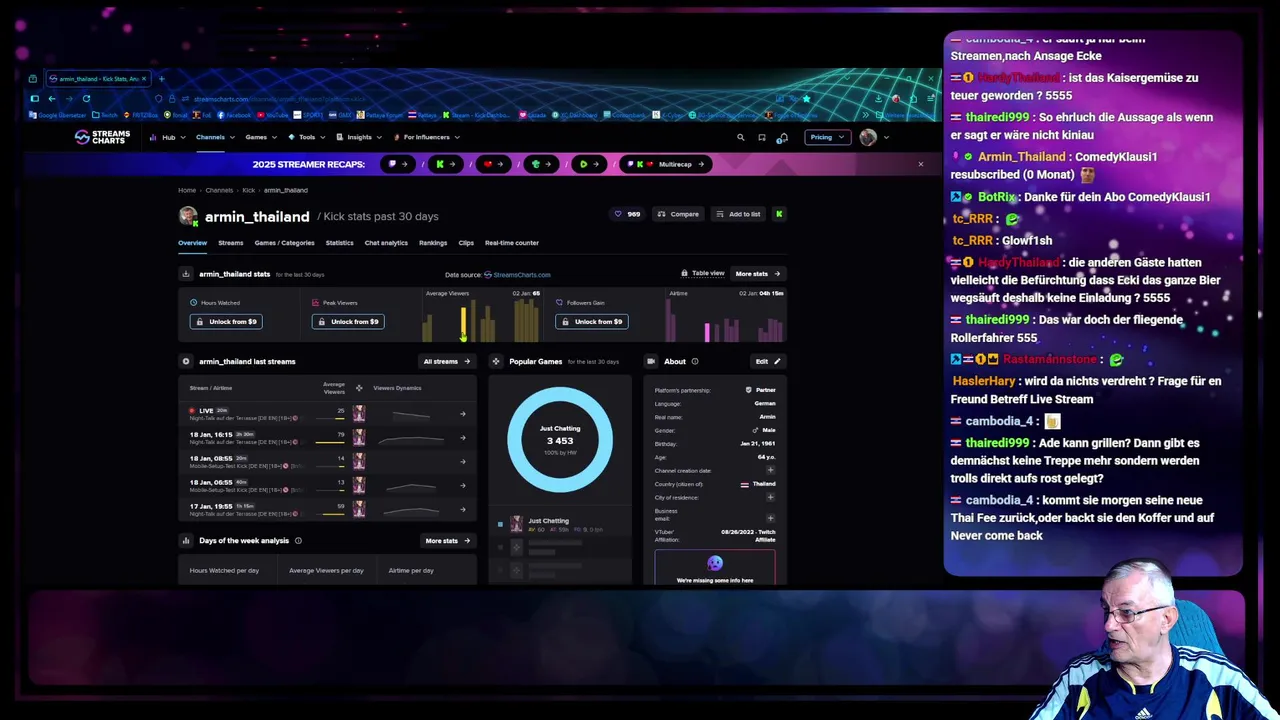
Task: Click the heart followers count 969
Action: pos(627,214)
